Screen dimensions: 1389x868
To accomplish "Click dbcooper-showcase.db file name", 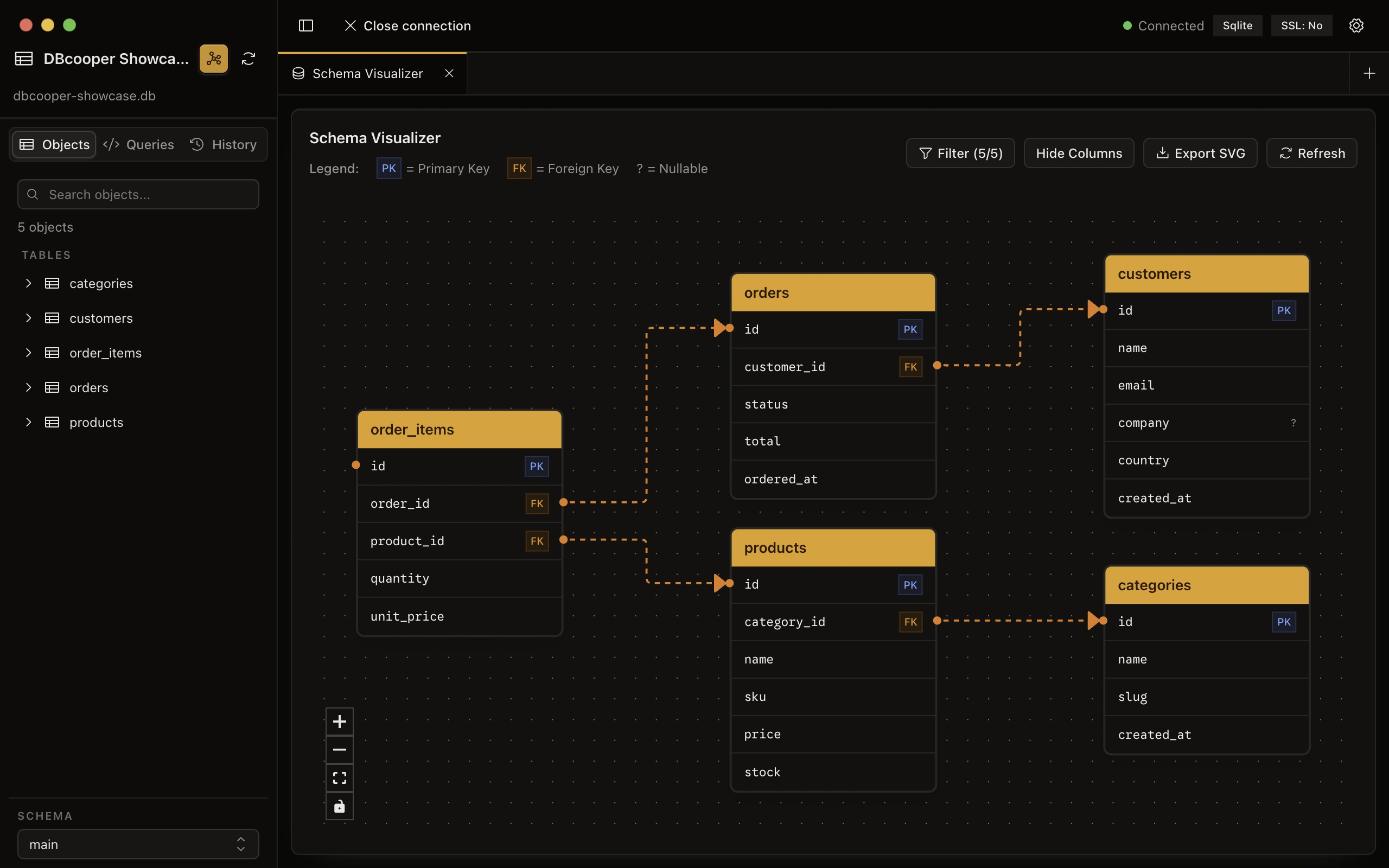I will [x=85, y=96].
